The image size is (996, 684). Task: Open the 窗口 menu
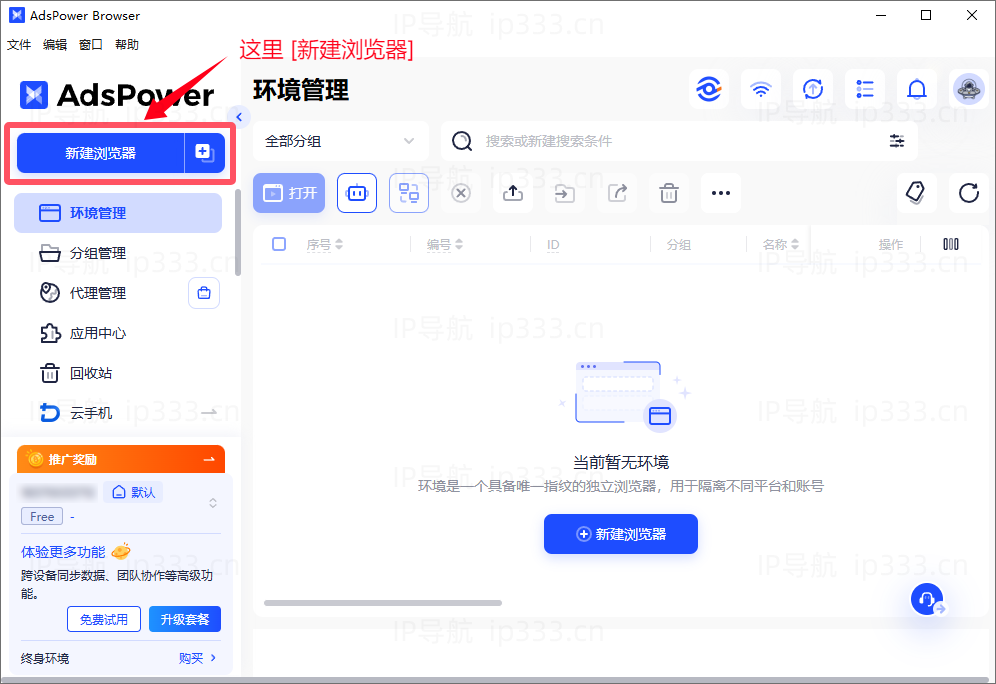(x=90, y=44)
